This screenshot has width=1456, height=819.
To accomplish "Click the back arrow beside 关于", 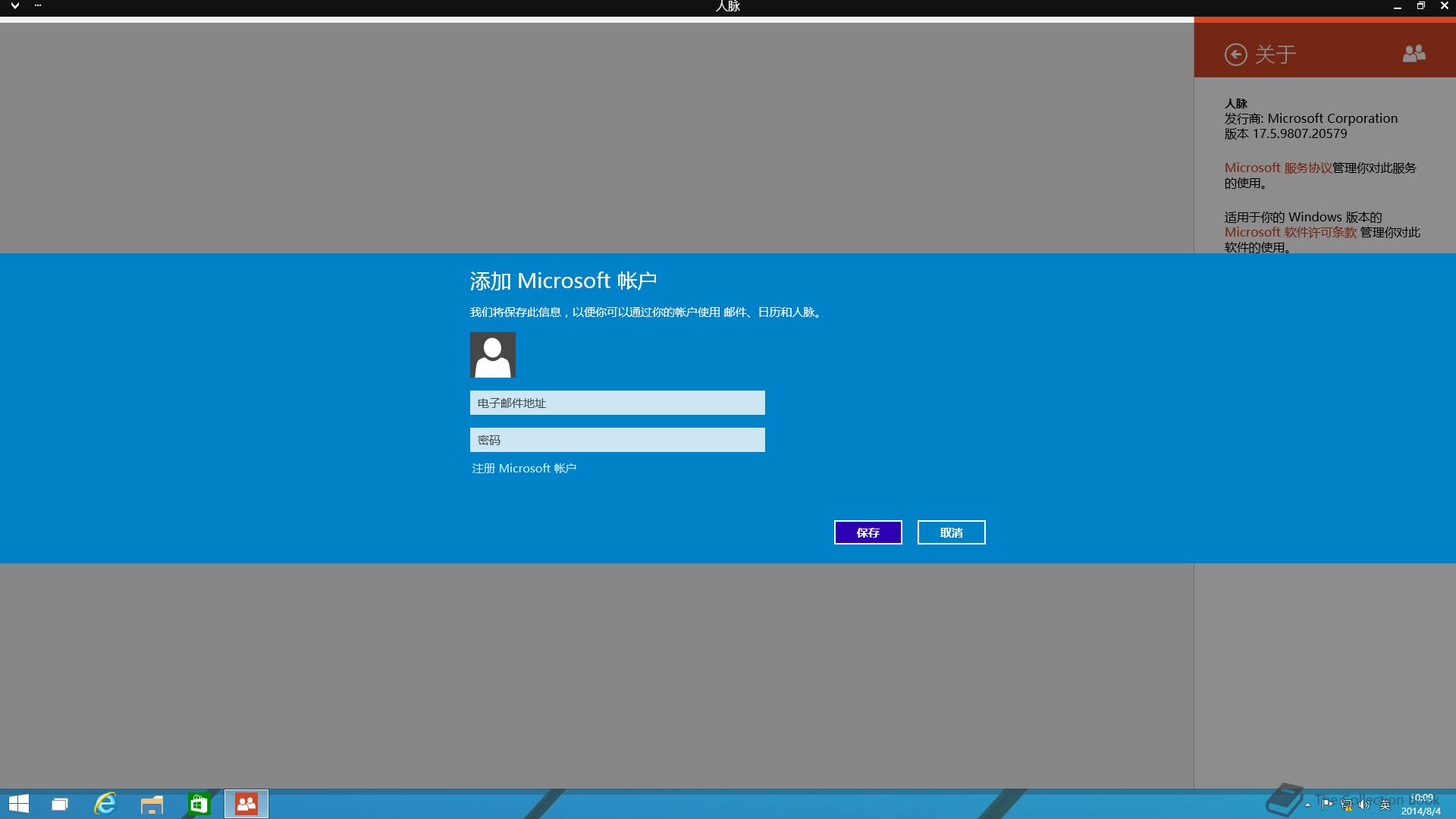I will (x=1235, y=55).
